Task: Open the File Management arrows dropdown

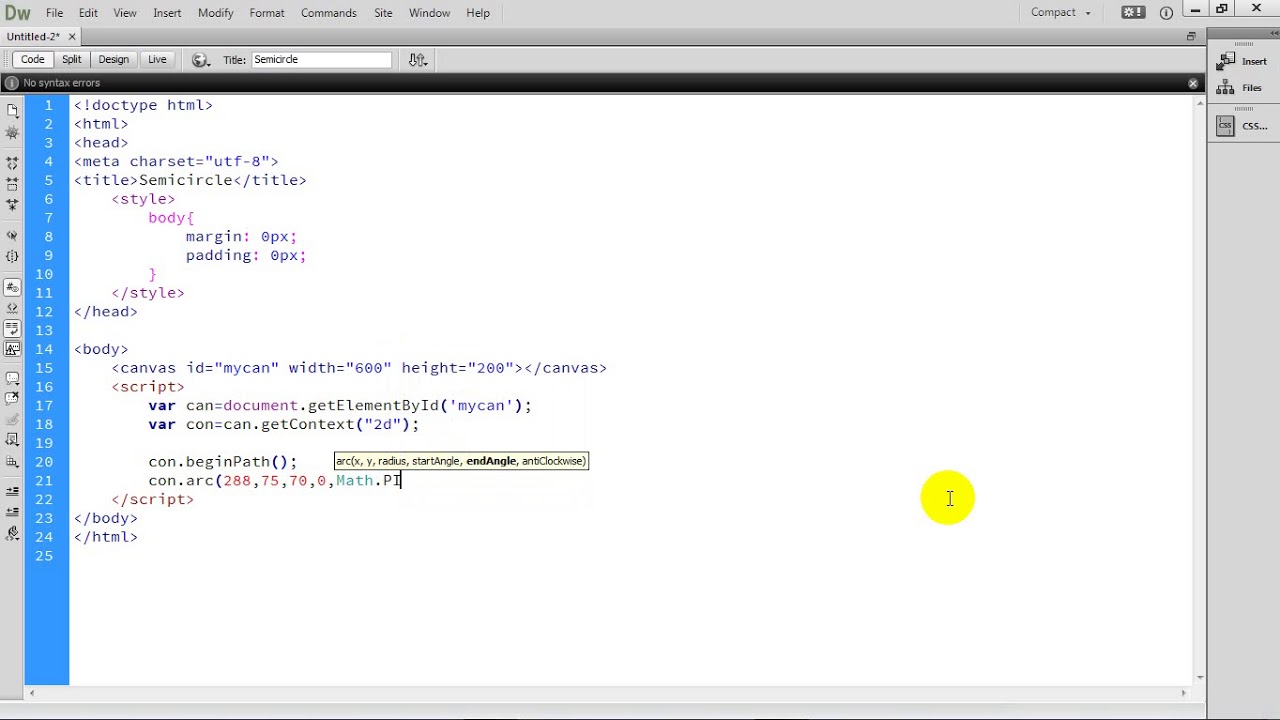Action: pos(418,60)
